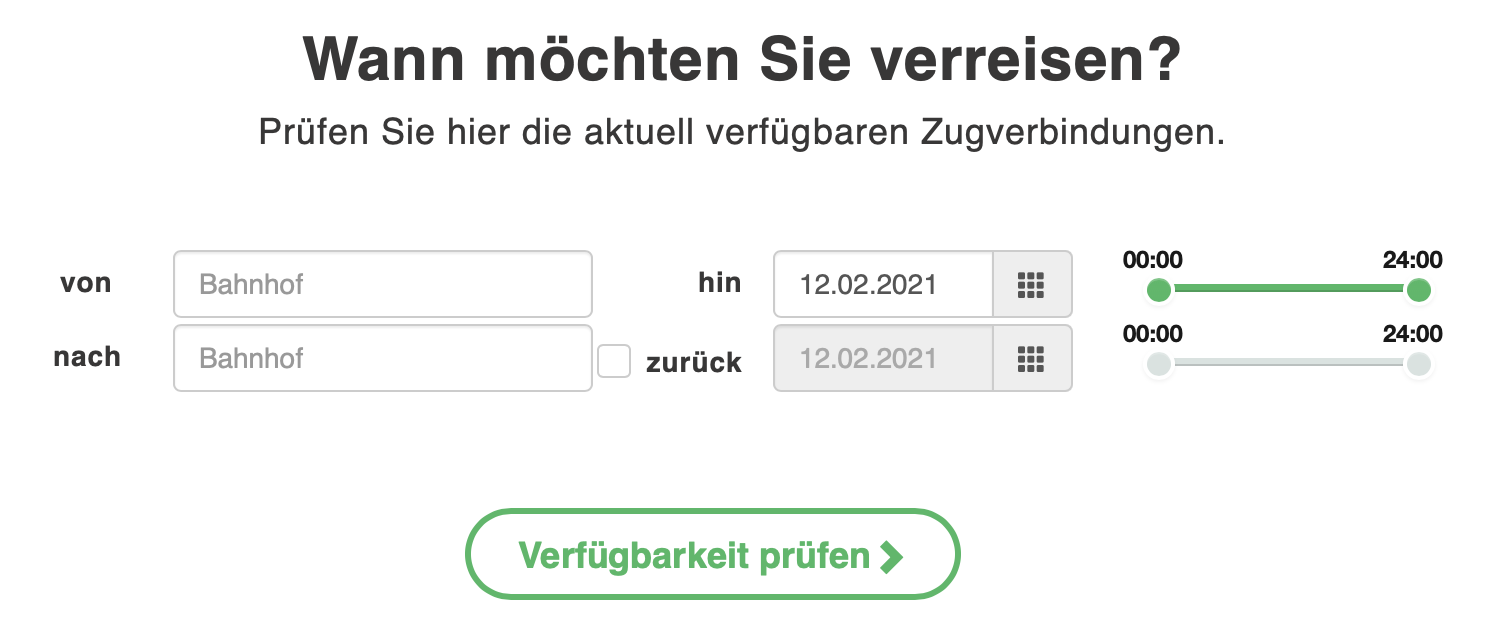The height and width of the screenshot is (618, 1506).
Task: Click the calendar icon of the grayed date field
Action: pyautogui.click(x=1031, y=358)
